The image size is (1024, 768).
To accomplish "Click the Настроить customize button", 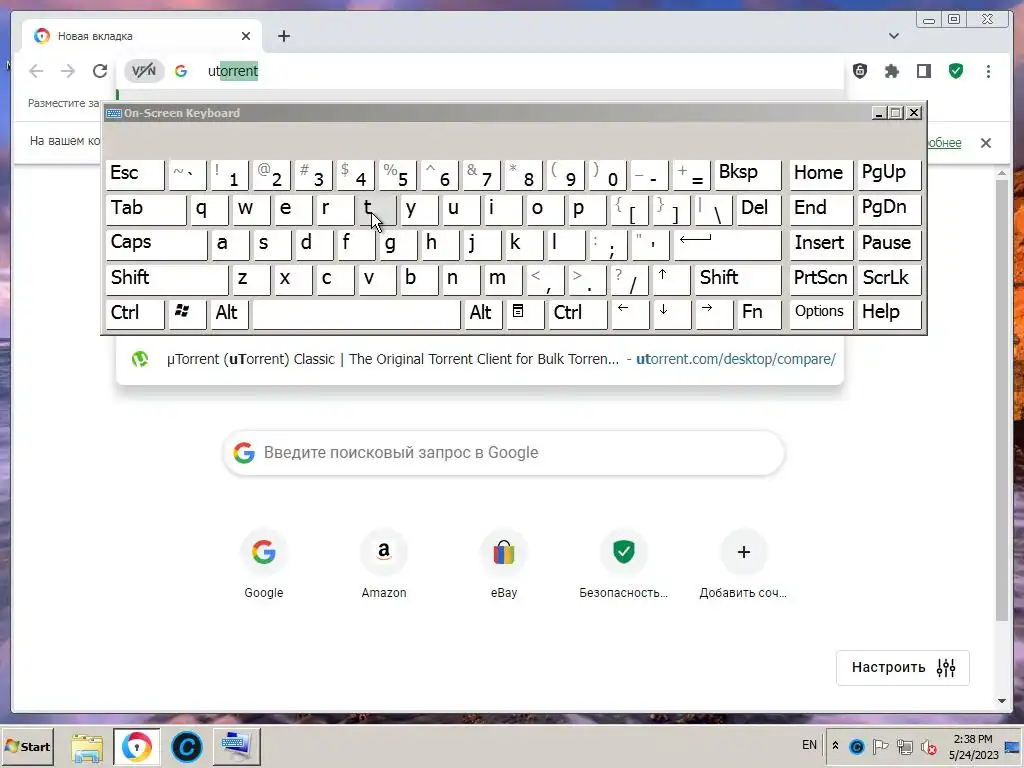I will point(903,667).
